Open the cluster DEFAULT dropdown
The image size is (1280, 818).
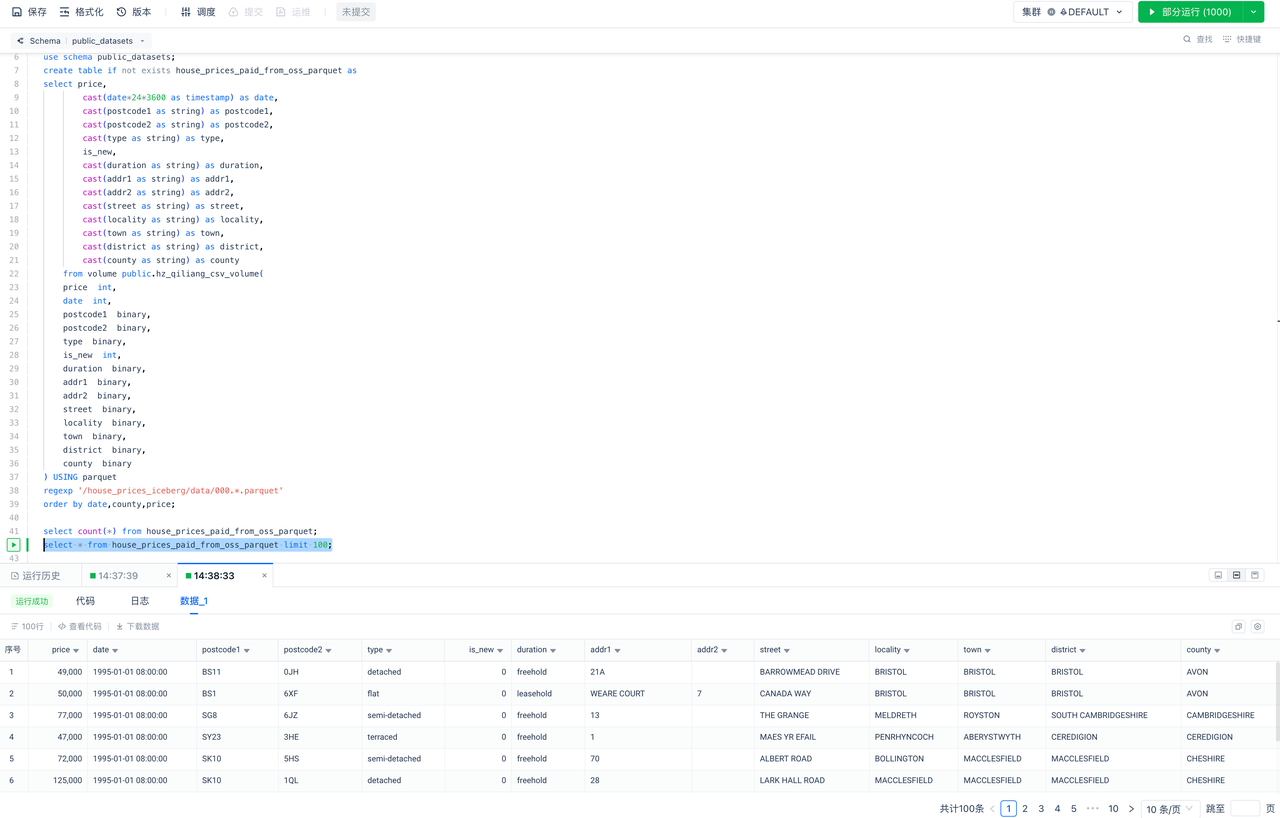click(x=1073, y=12)
